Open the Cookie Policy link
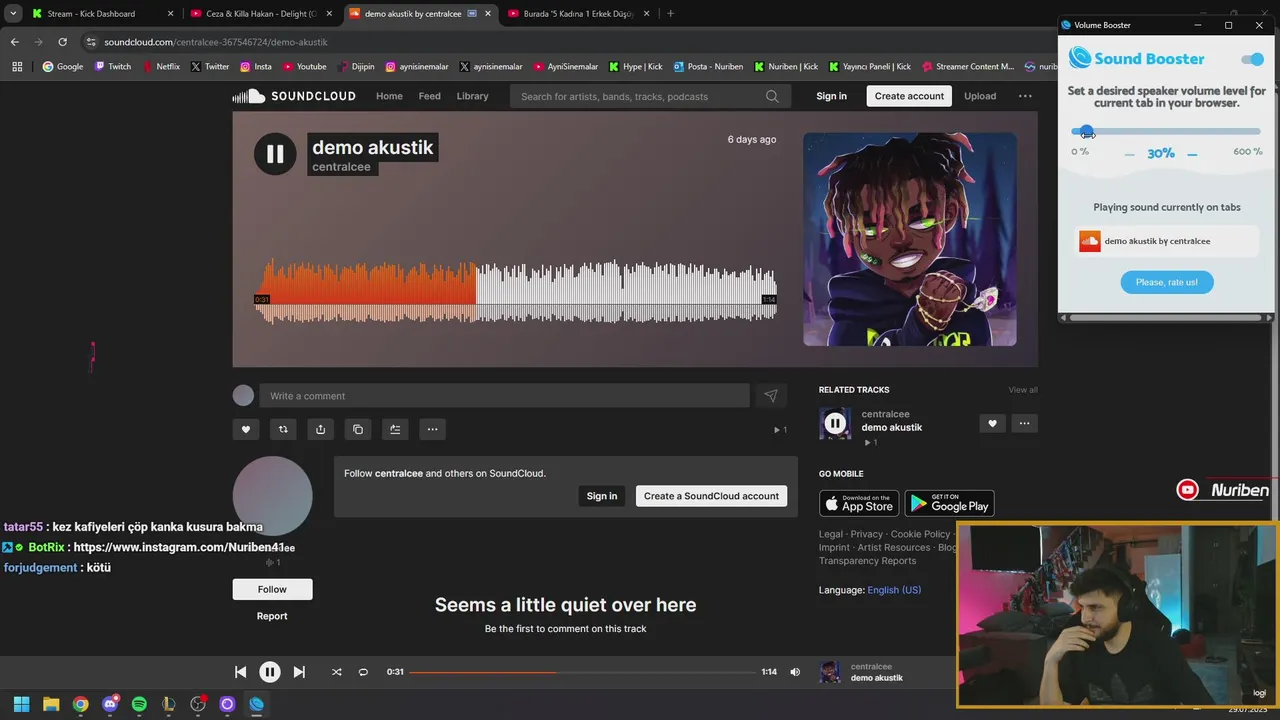The image size is (1280, 720). pos(920,534)
